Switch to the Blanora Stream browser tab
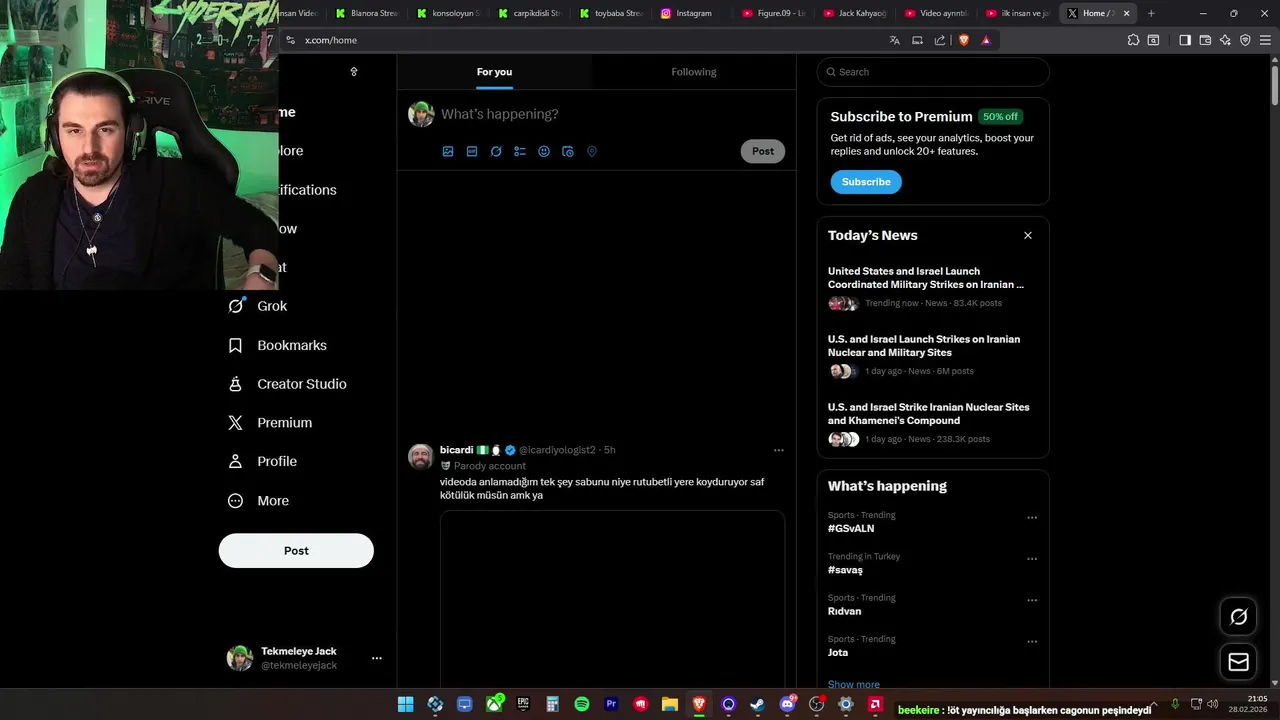The image size is (1280, 720). (x=368, y=13)
